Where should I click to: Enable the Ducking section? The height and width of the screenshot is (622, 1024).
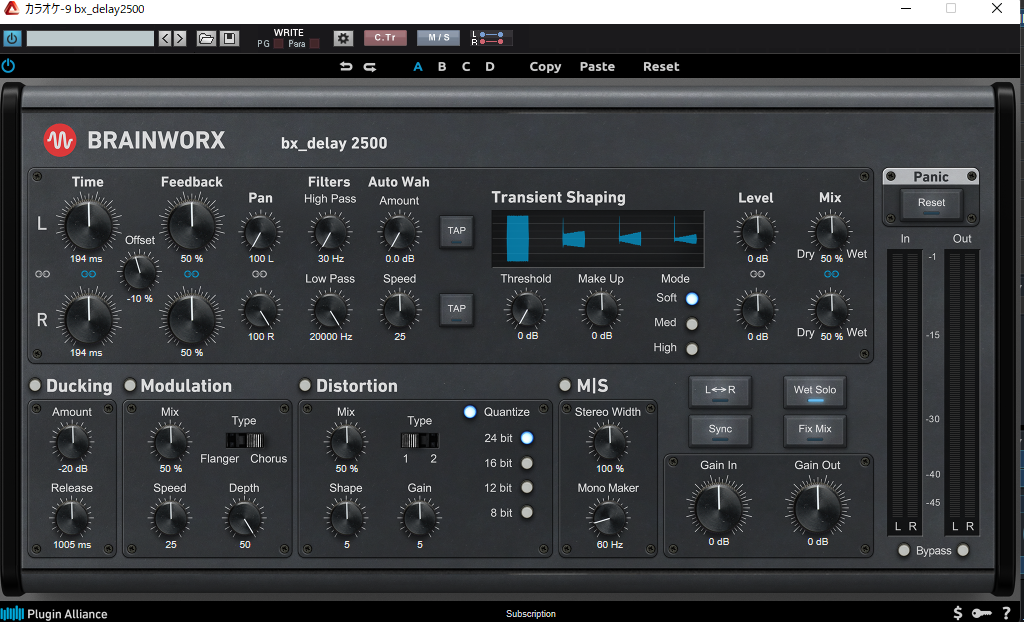point(35,385)
